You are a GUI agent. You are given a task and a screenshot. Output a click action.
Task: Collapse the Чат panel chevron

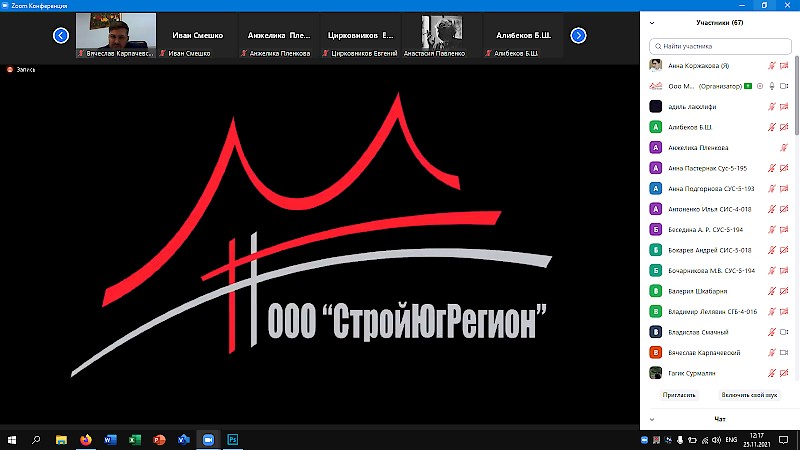coord(653,419)
